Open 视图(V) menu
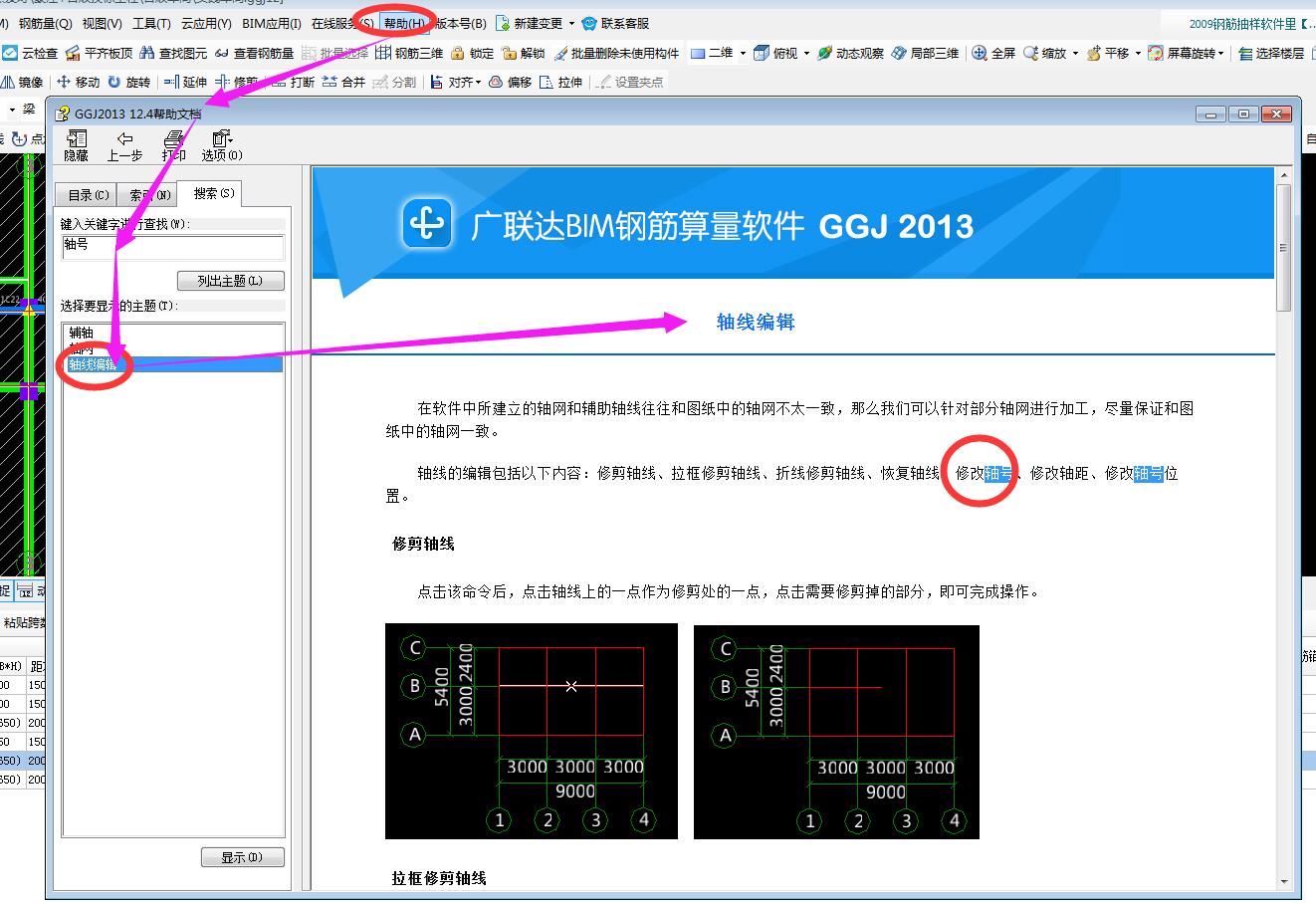The width and height of the screenshot is (1316, 903). point(103,23)
